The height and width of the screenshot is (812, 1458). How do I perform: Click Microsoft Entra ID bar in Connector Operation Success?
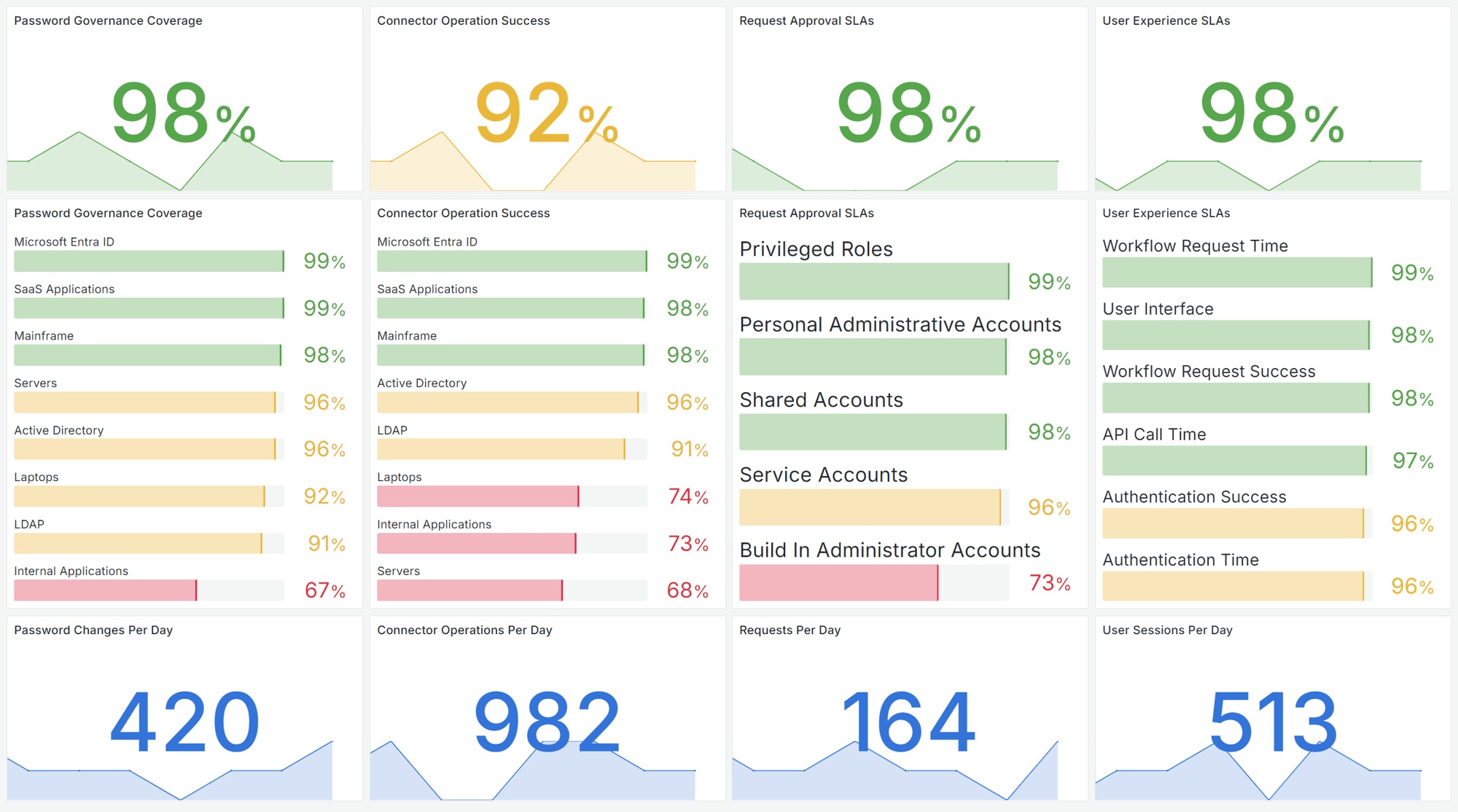pyautogui.click(x=512, y=261)
